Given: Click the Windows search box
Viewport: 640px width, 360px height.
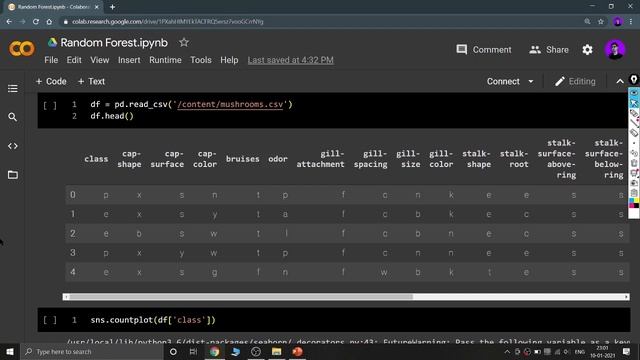Looking at the screenshot, I should coord(92,351).
